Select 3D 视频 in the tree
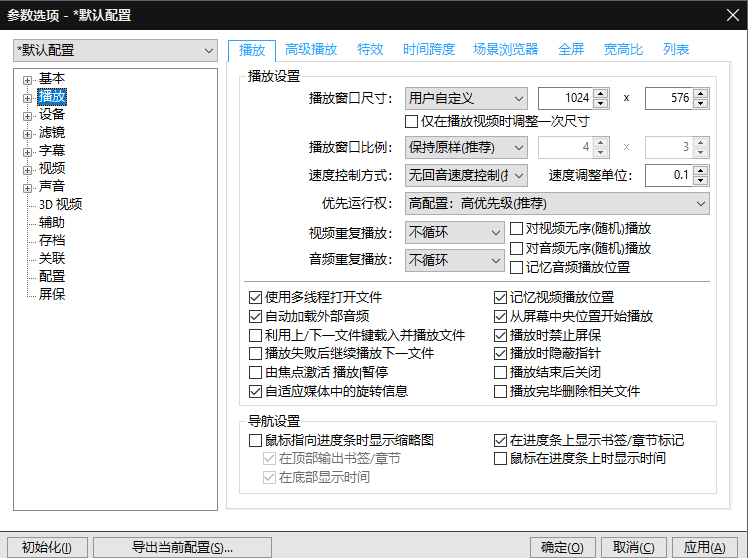 (x=60, y=205)
